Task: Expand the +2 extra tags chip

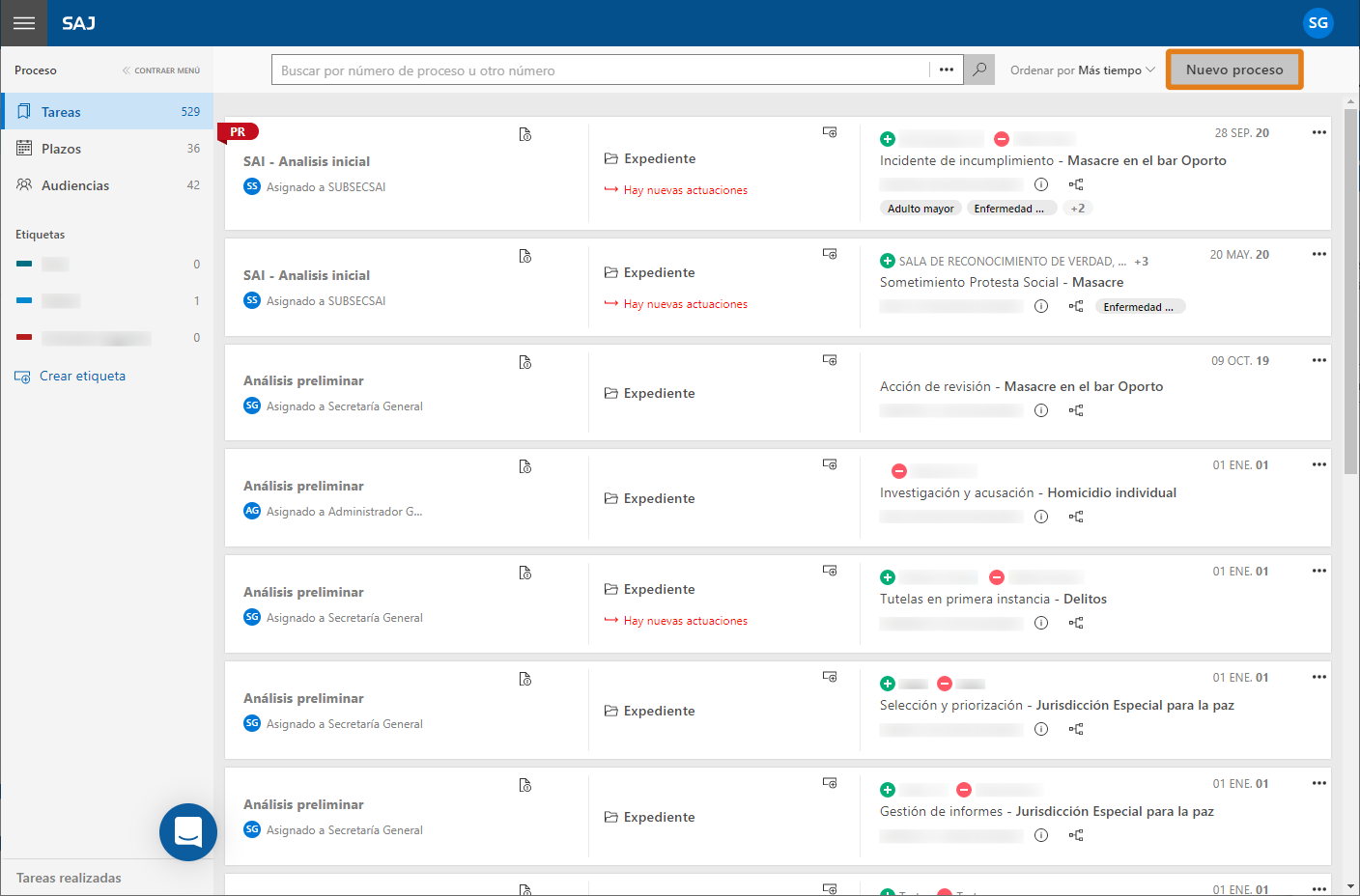Action: (1077, 209)
